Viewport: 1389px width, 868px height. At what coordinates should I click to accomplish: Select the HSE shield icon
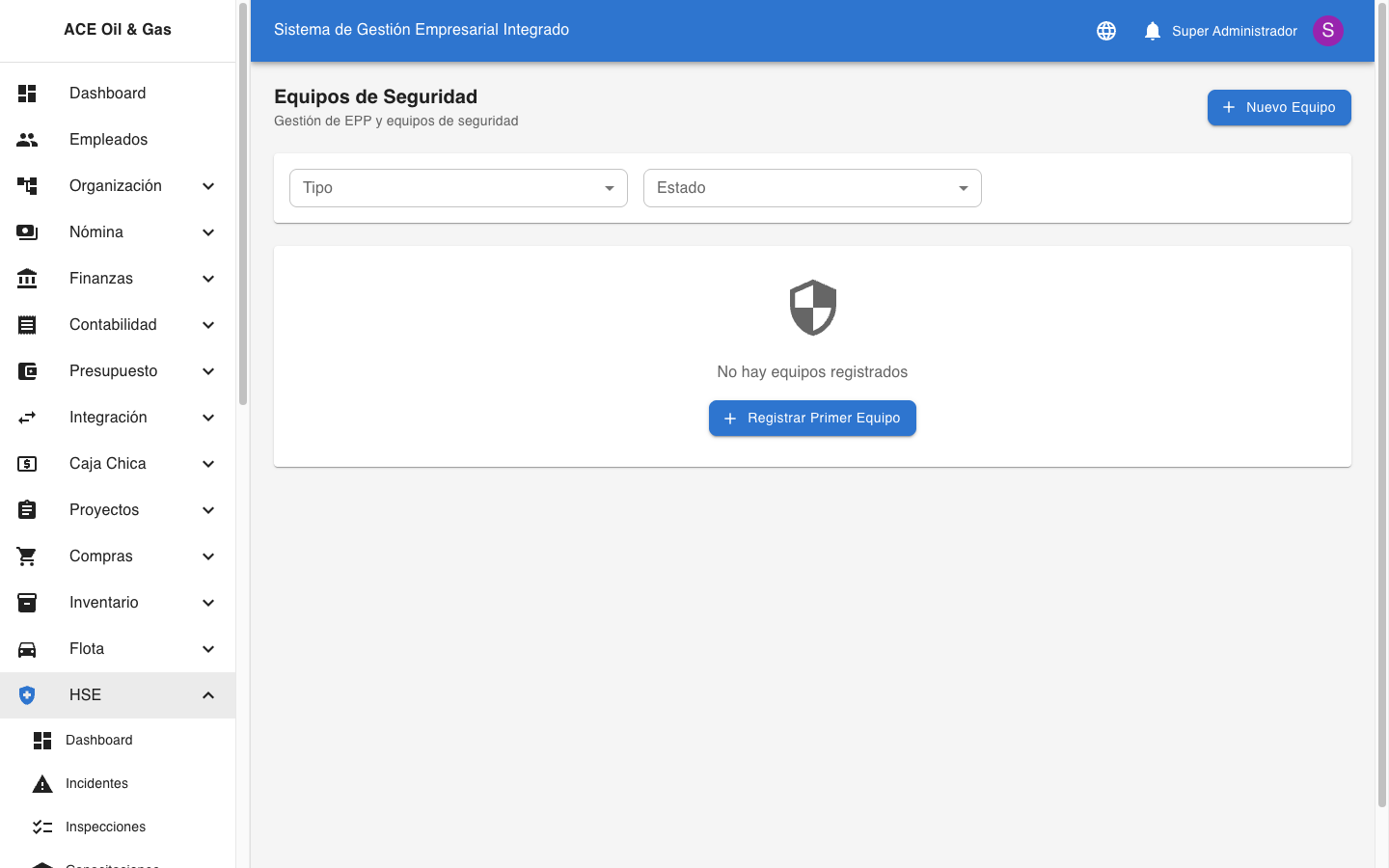27,694
